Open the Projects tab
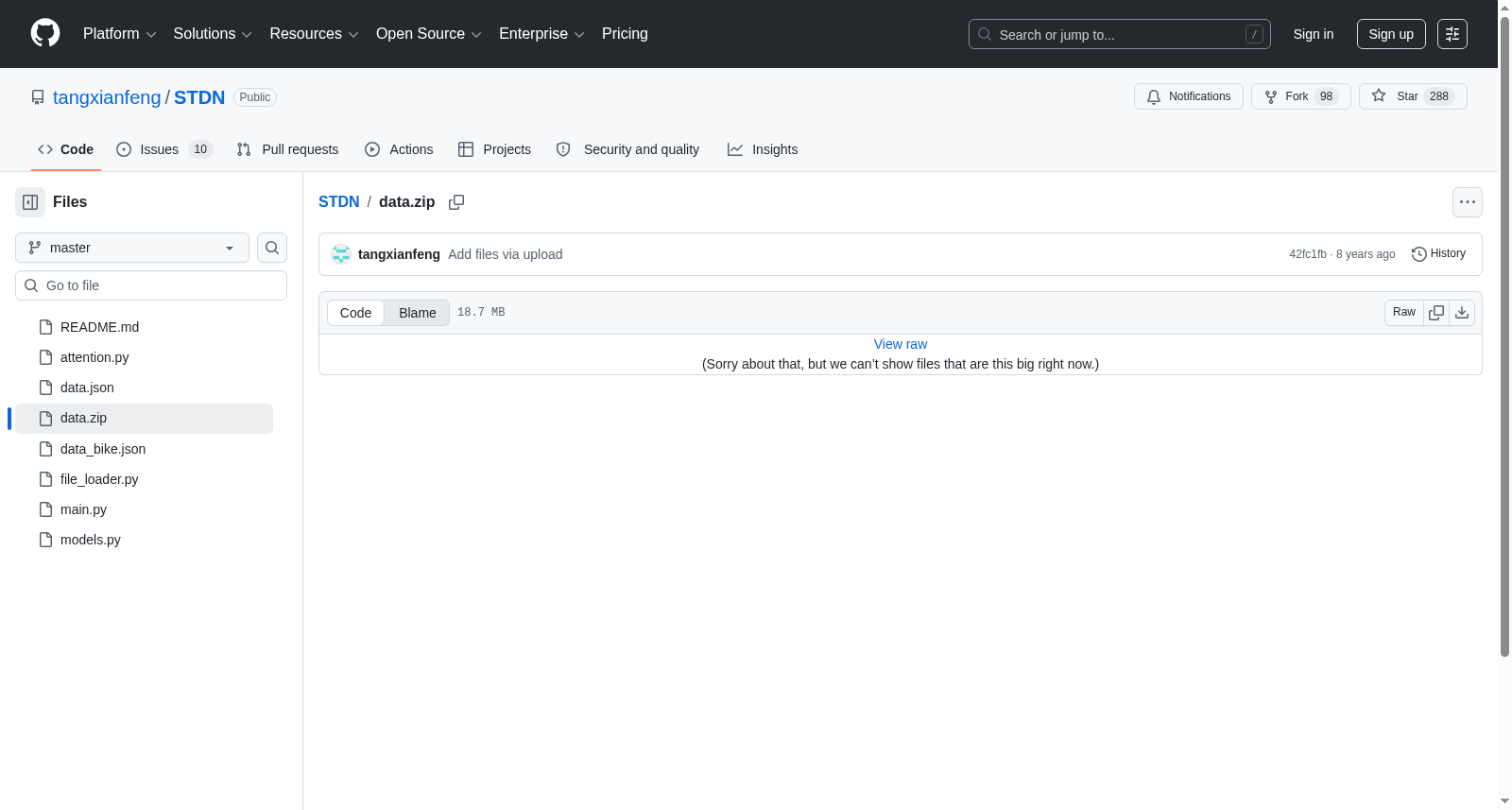Screen dimensions: 1512x810 click(x=494, y=149)
